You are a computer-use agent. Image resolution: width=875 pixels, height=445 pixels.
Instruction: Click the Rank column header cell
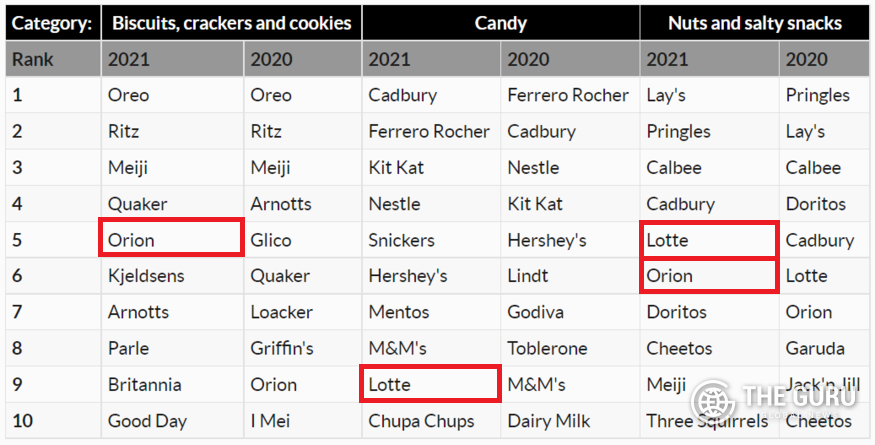click(x=53, y=59)
